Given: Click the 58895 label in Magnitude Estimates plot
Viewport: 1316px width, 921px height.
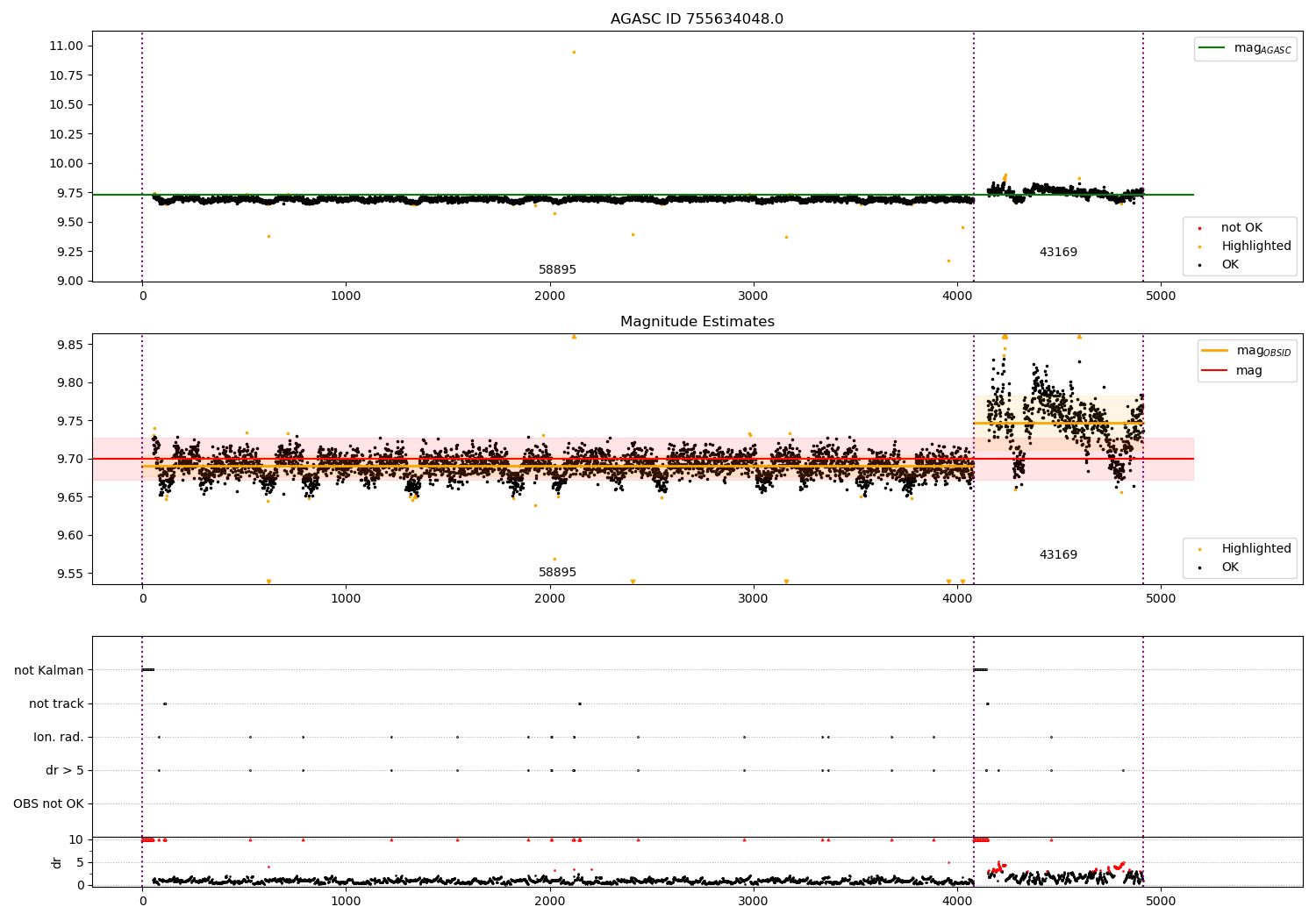Looking at the screenshot, I should coord(557,573).
